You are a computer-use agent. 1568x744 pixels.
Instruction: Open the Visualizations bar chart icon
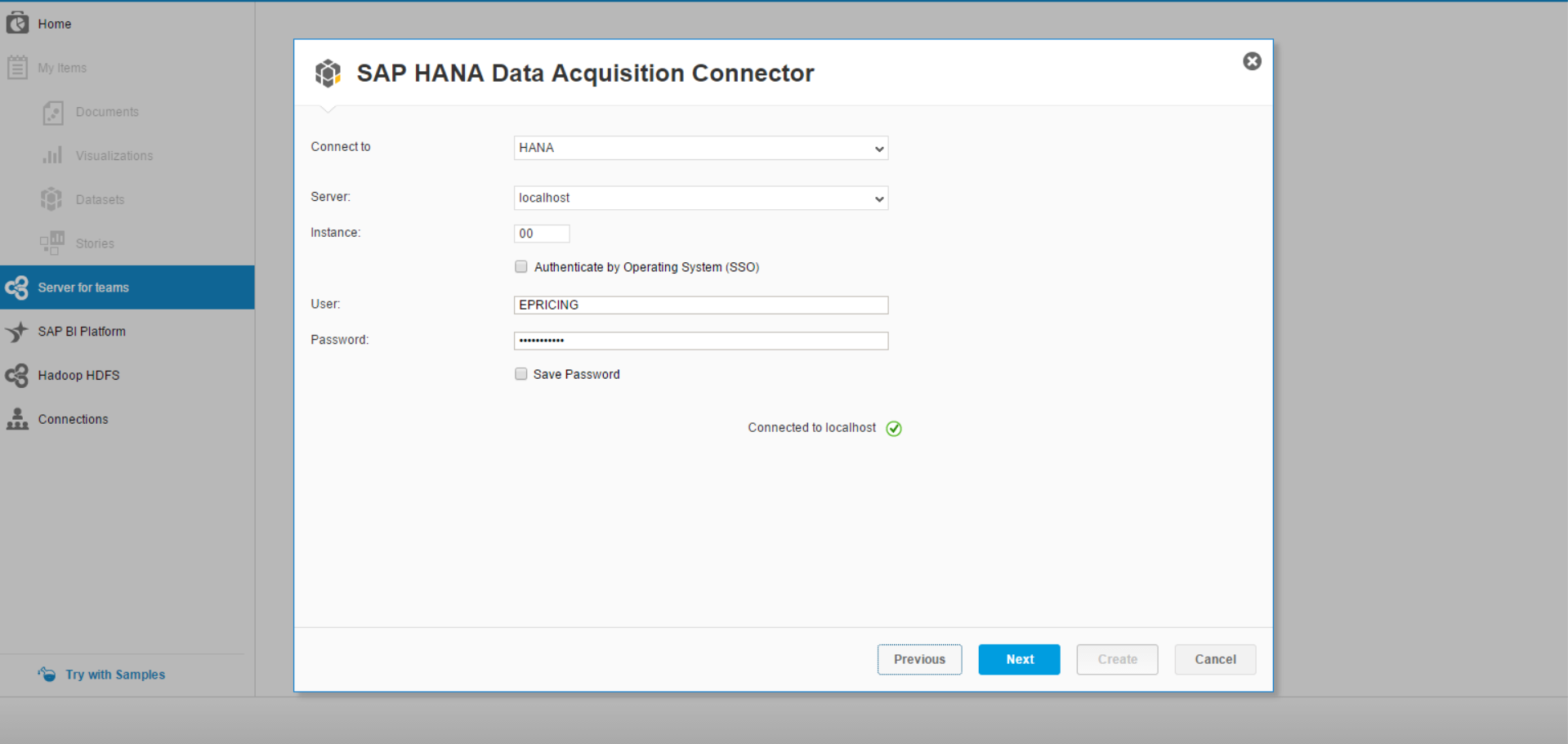click(x=53, y=155)
